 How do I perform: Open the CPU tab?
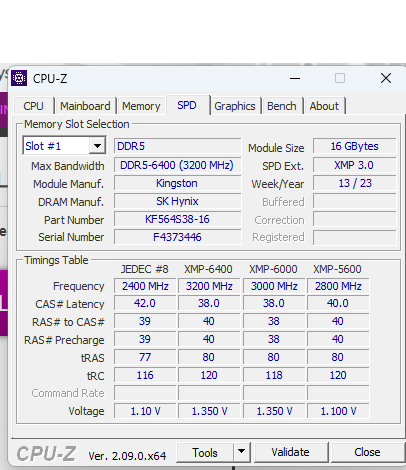click(x=33, y=106)
